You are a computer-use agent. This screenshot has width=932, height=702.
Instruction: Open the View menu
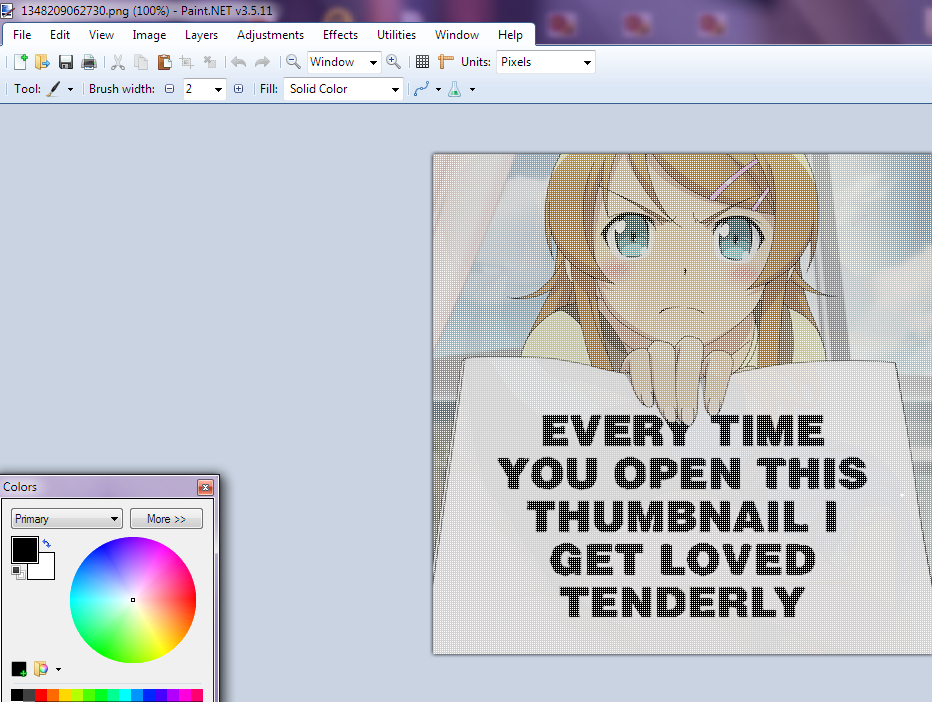click(x=101, y=35)
